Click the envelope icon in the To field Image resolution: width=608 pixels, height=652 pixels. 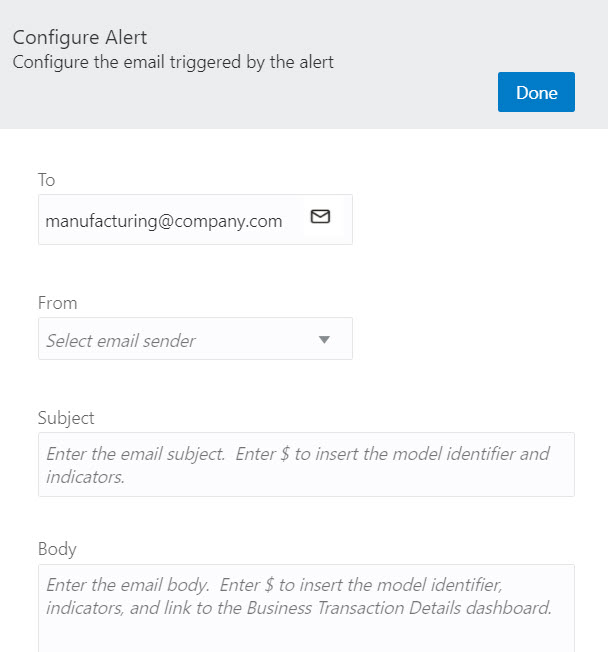click(x=320, y=217)
